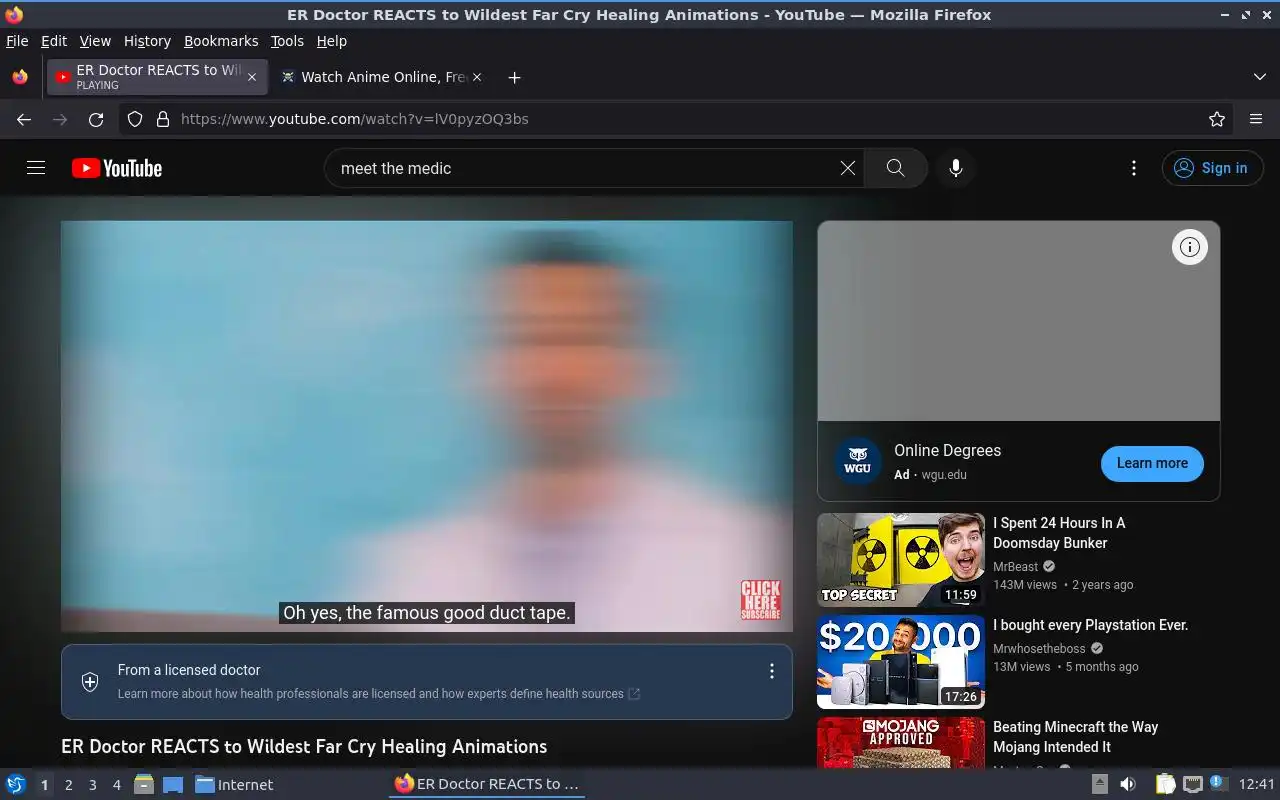Image resolution: width=1280 pixels, height=800 pixels.
Task: Click the Firefox View icon
Action: [20, 77]
